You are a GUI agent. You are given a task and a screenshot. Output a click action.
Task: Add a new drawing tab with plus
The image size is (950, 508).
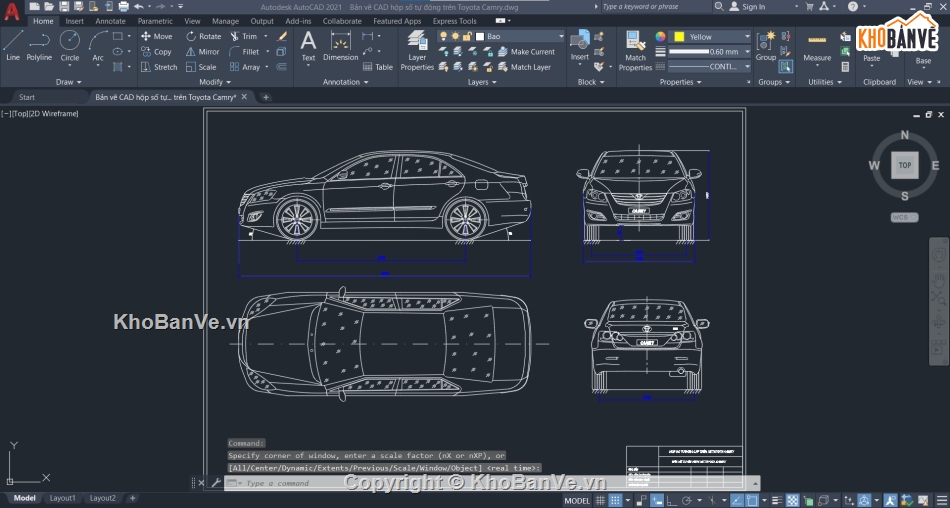265,97
